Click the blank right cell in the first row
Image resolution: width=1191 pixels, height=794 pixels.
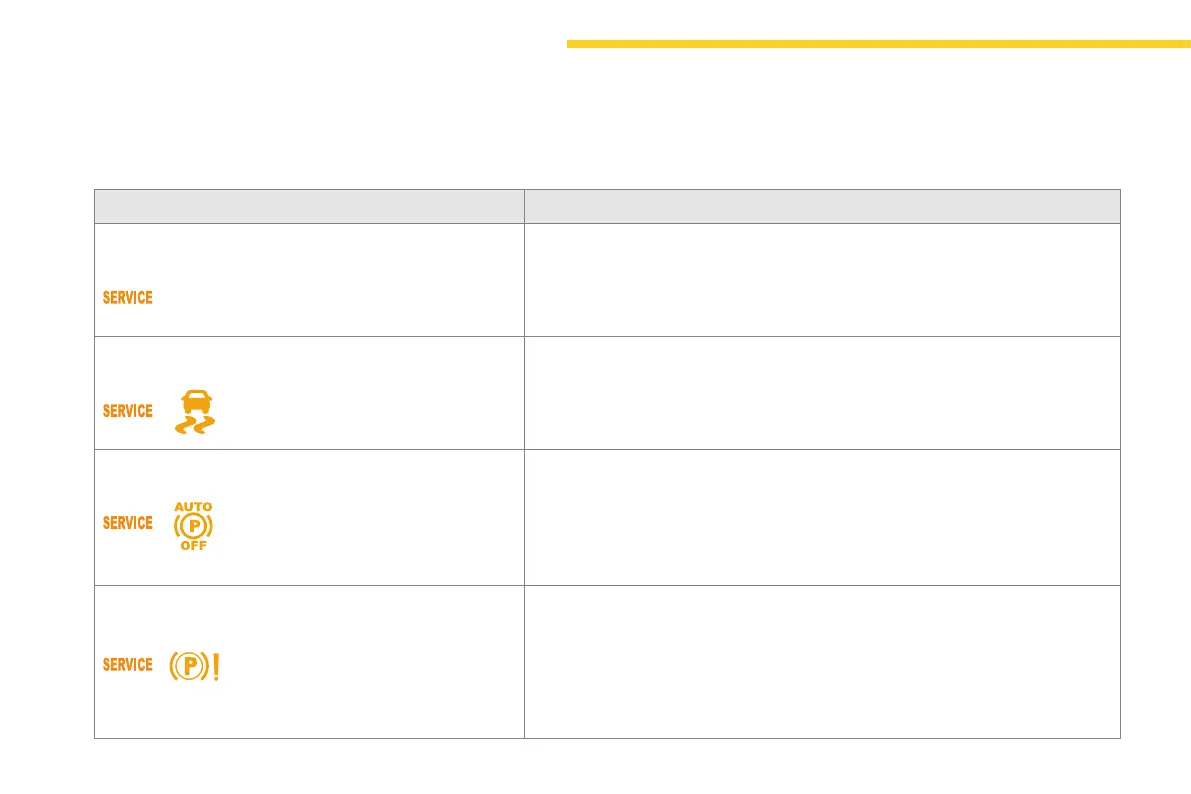(x=822, y=280)
